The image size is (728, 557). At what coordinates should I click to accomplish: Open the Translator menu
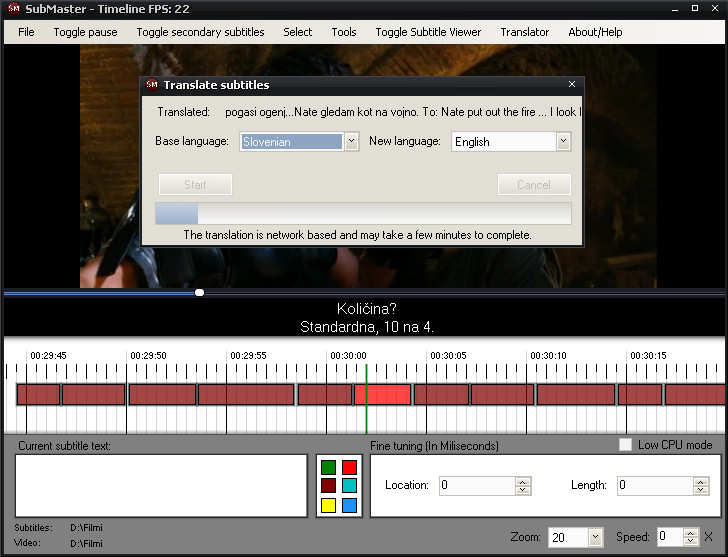[x=525, y=32]
